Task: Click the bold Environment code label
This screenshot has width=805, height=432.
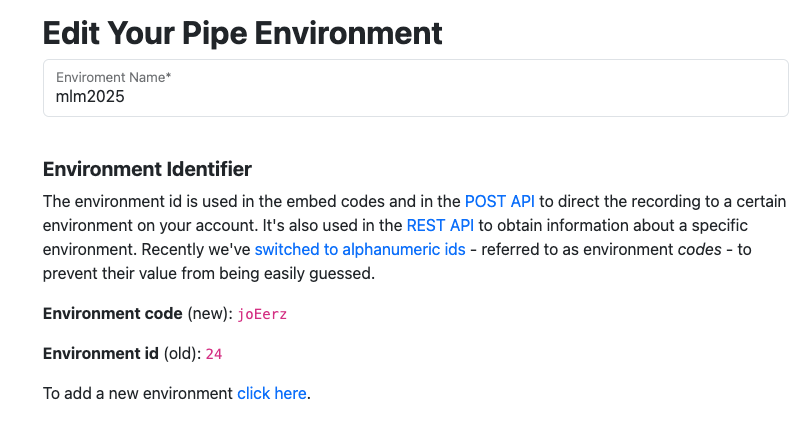Action: pyautogui.click(x=113, y=314)
